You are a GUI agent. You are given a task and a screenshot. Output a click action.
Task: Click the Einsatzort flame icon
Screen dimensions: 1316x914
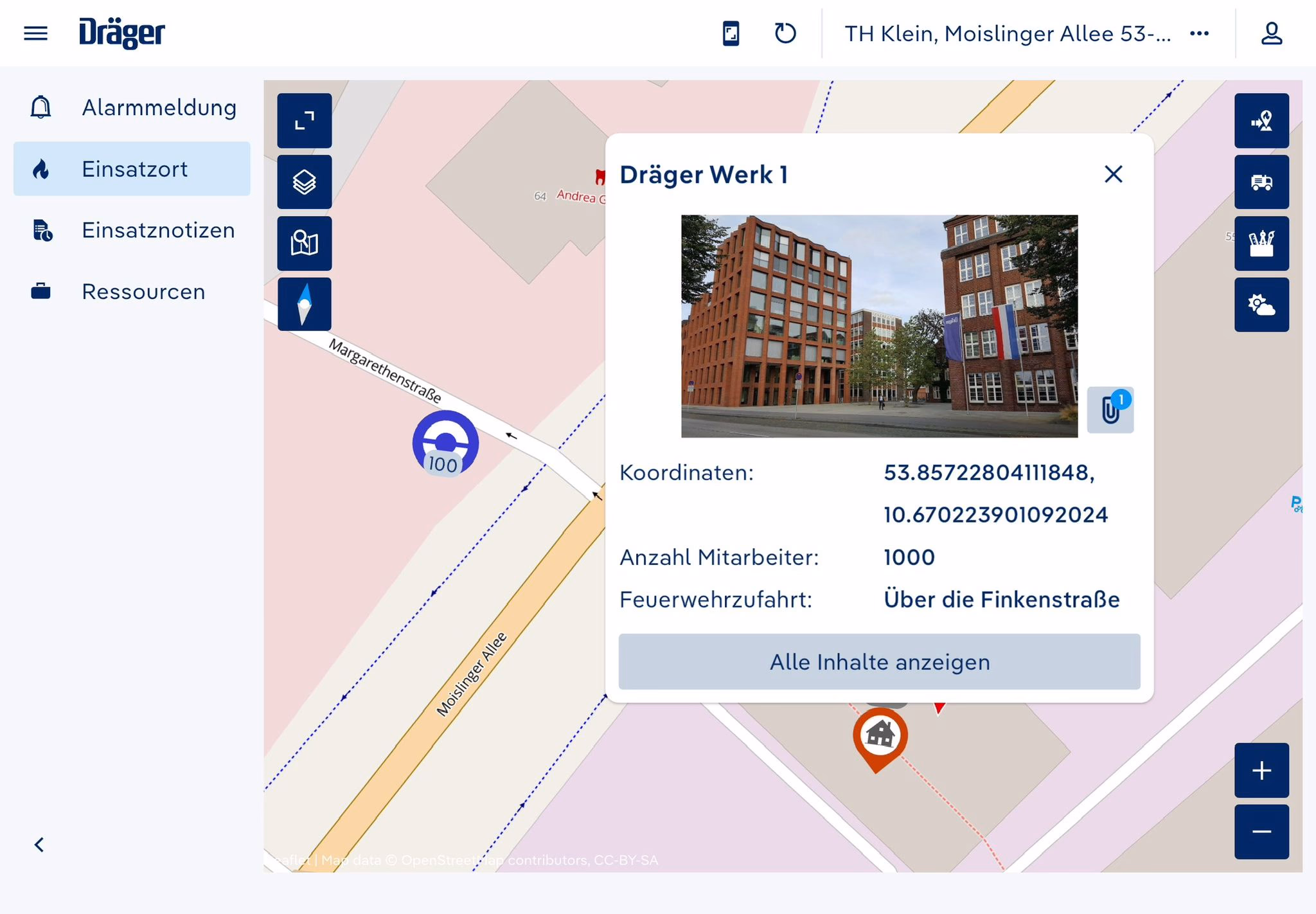pyautogui.click(x=41, y=169)
